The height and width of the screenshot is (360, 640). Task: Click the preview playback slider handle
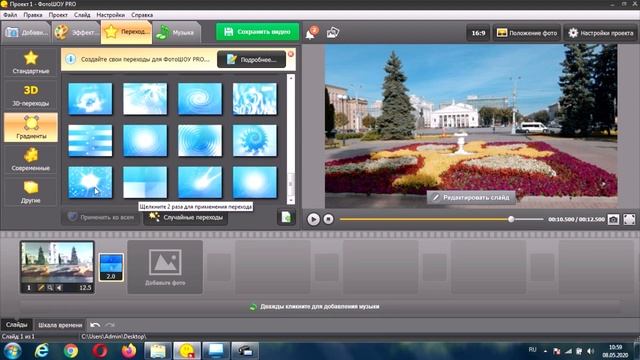tap(511, 219)
